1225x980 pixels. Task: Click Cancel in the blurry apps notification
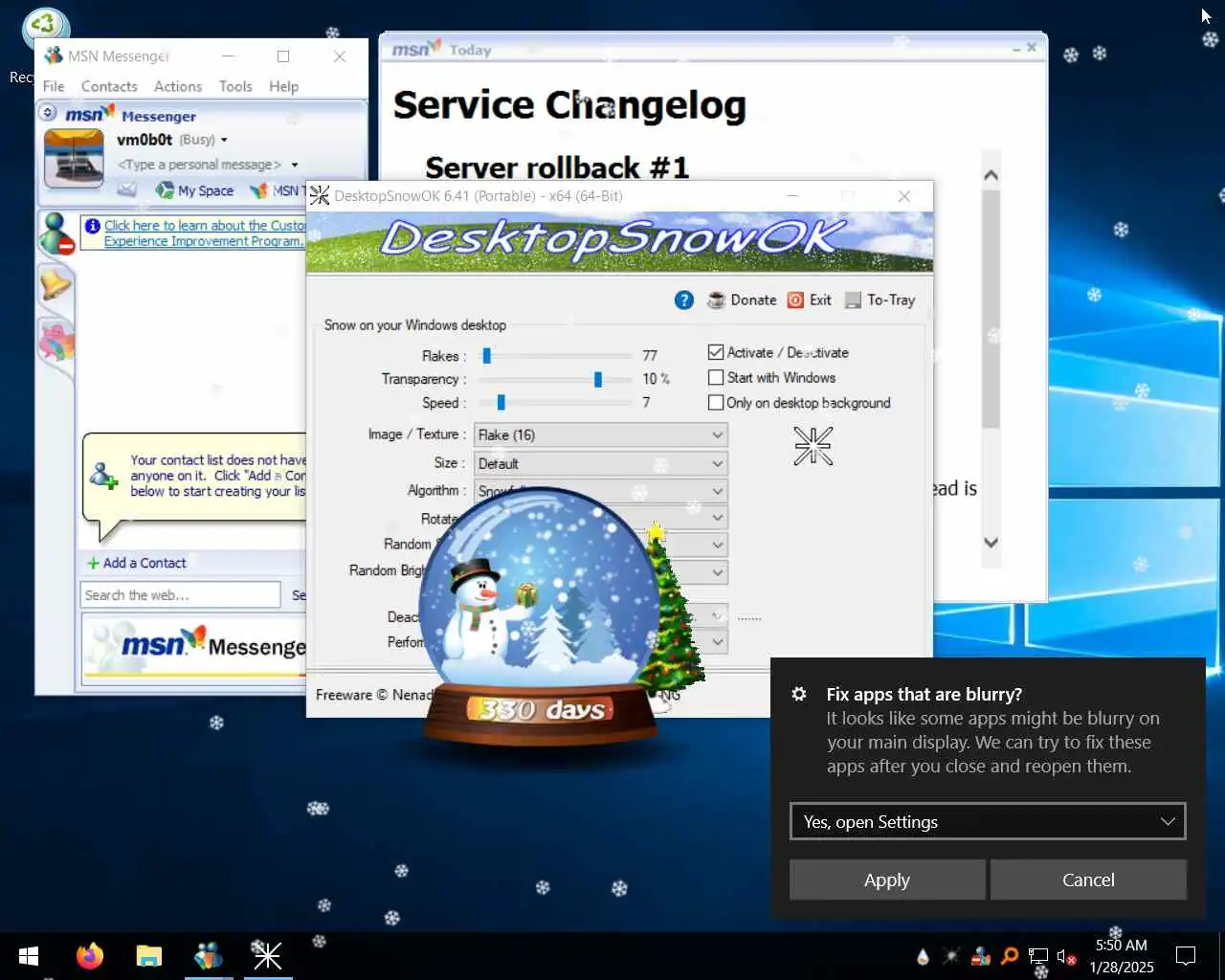coord(1088,880)
